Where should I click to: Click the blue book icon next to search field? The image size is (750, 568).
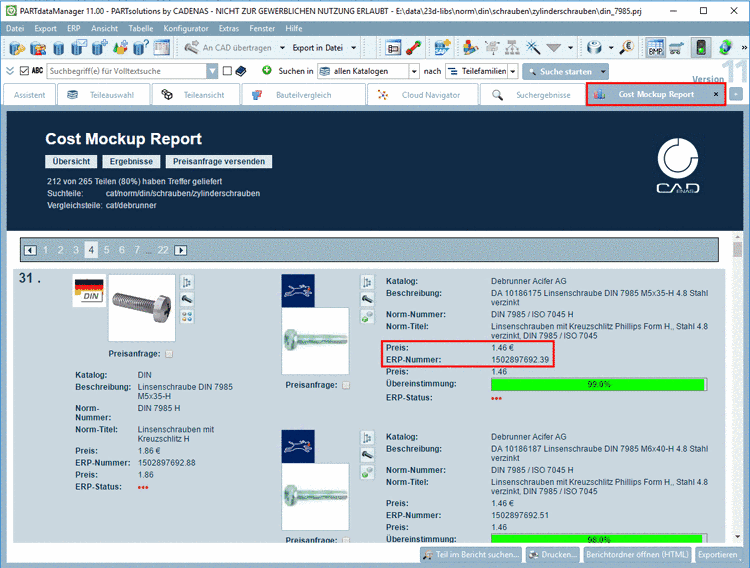241,71
